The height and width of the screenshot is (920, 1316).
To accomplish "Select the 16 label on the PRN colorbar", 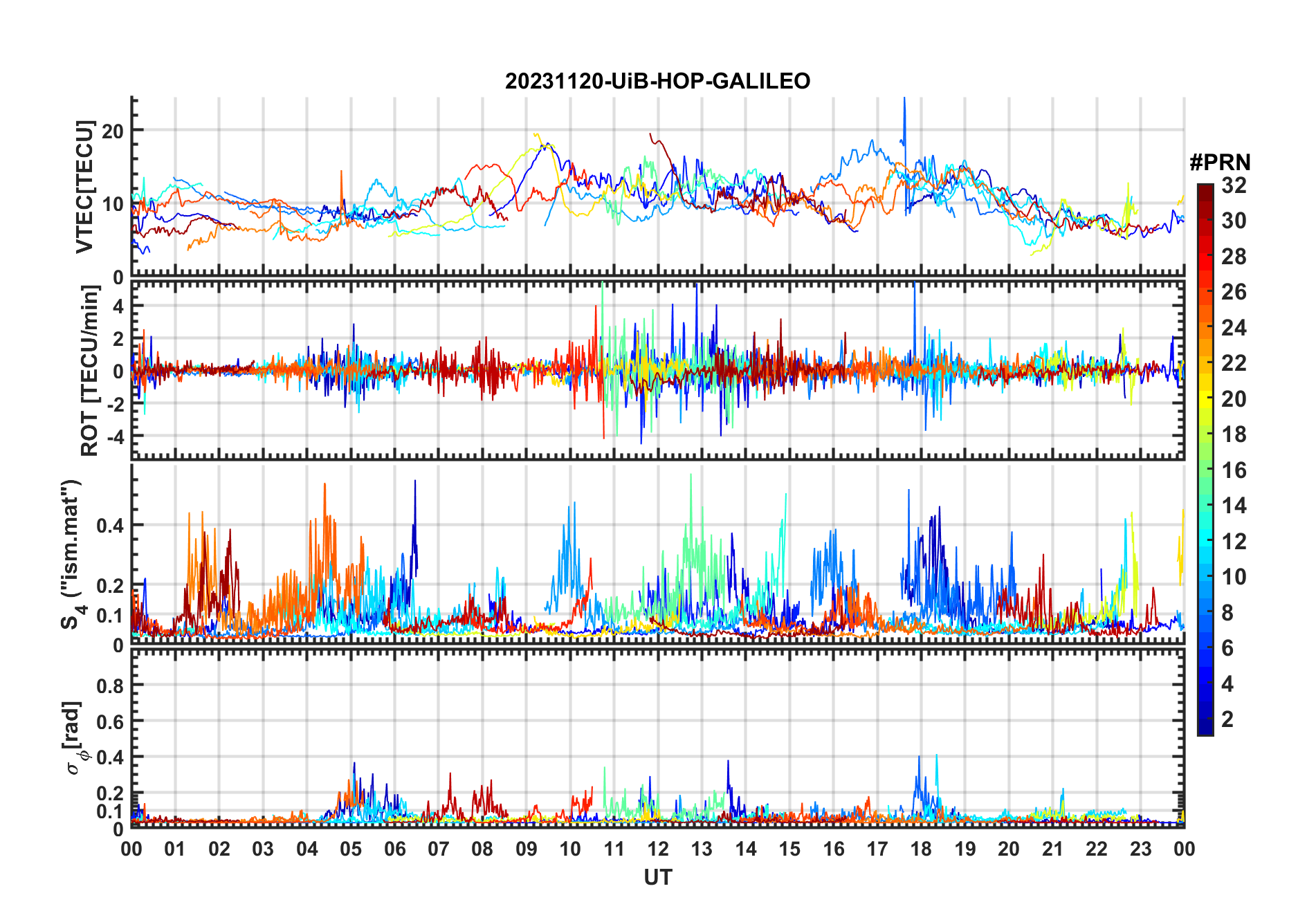I will (1234, 470).
